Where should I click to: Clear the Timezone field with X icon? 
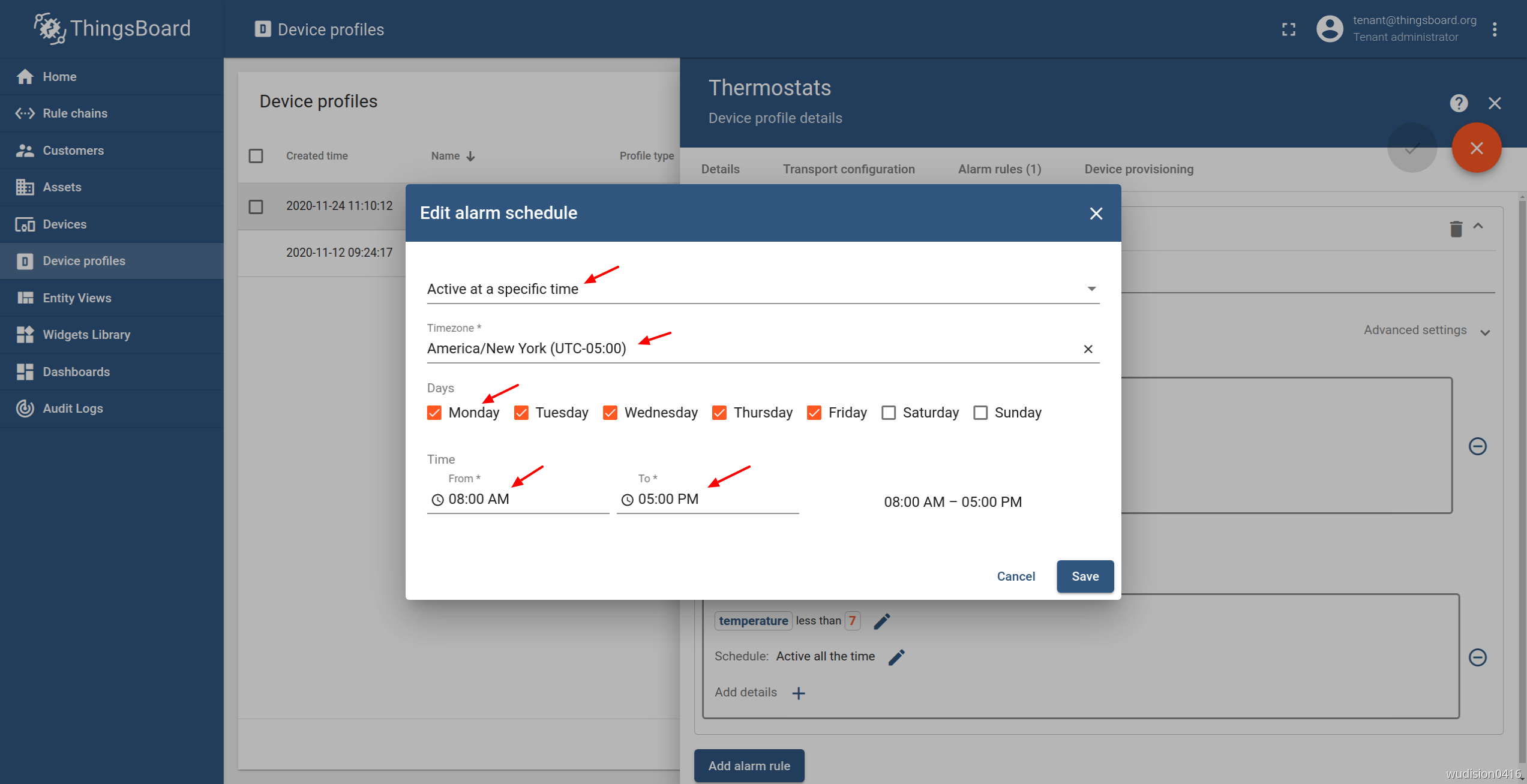pos(1087,349)
